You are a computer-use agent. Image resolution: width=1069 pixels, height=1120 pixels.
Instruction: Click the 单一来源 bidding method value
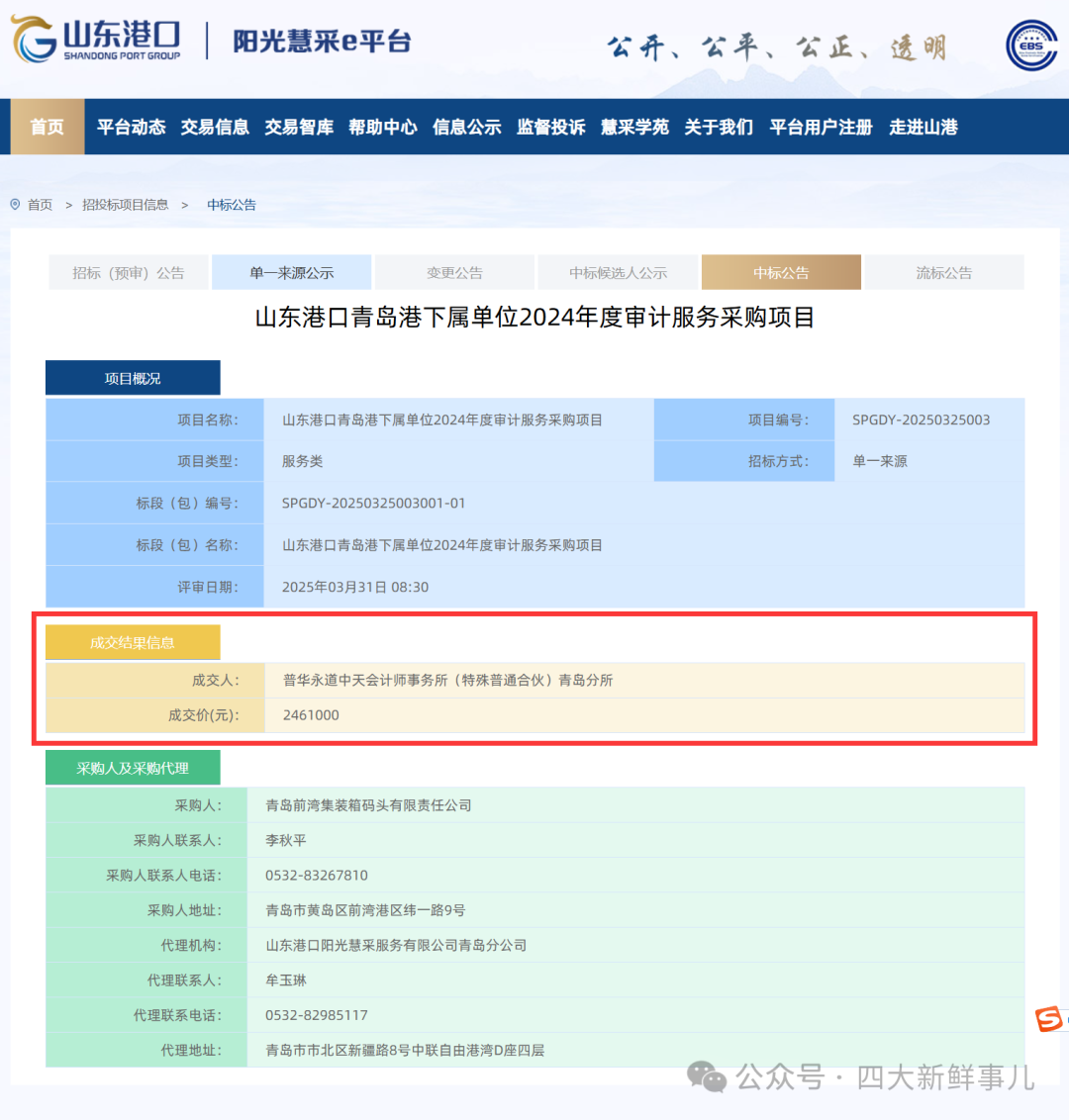pyautogui.click(x=880, y=461)
